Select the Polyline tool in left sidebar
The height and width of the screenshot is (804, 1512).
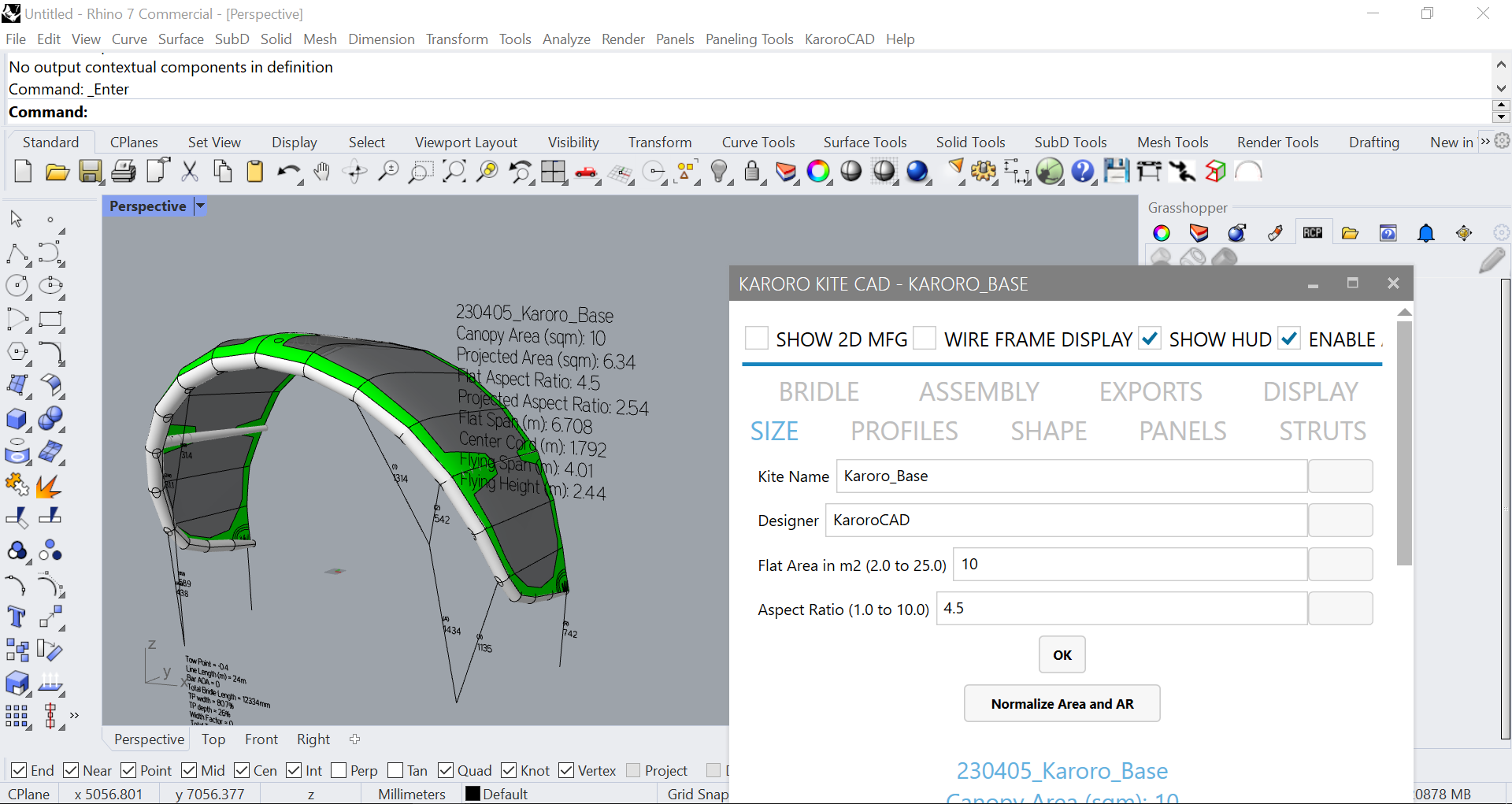pos(17,253)
